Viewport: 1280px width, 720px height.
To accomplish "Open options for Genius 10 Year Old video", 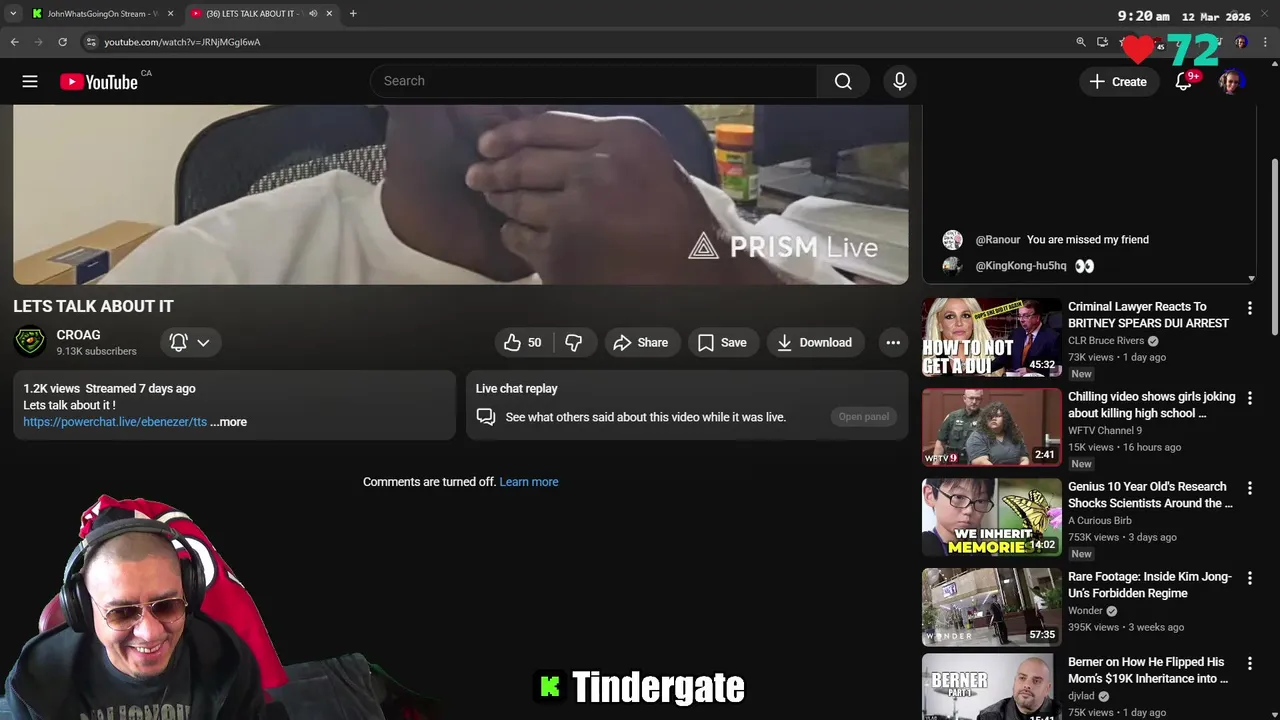I will coord(1249,488).
